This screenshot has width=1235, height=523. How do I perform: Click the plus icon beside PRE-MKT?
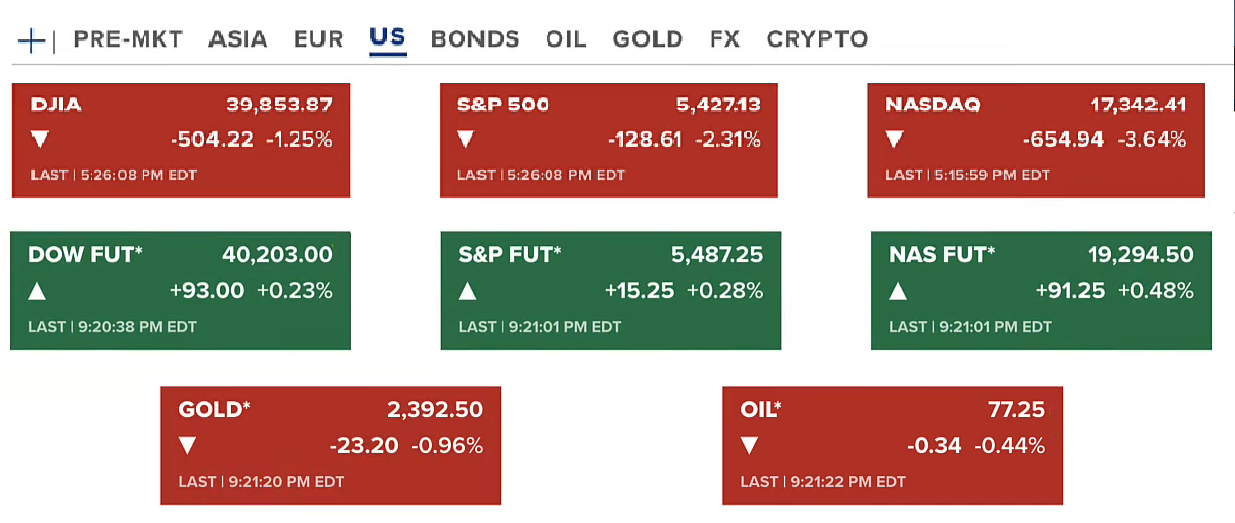click(x=32, y=40)
